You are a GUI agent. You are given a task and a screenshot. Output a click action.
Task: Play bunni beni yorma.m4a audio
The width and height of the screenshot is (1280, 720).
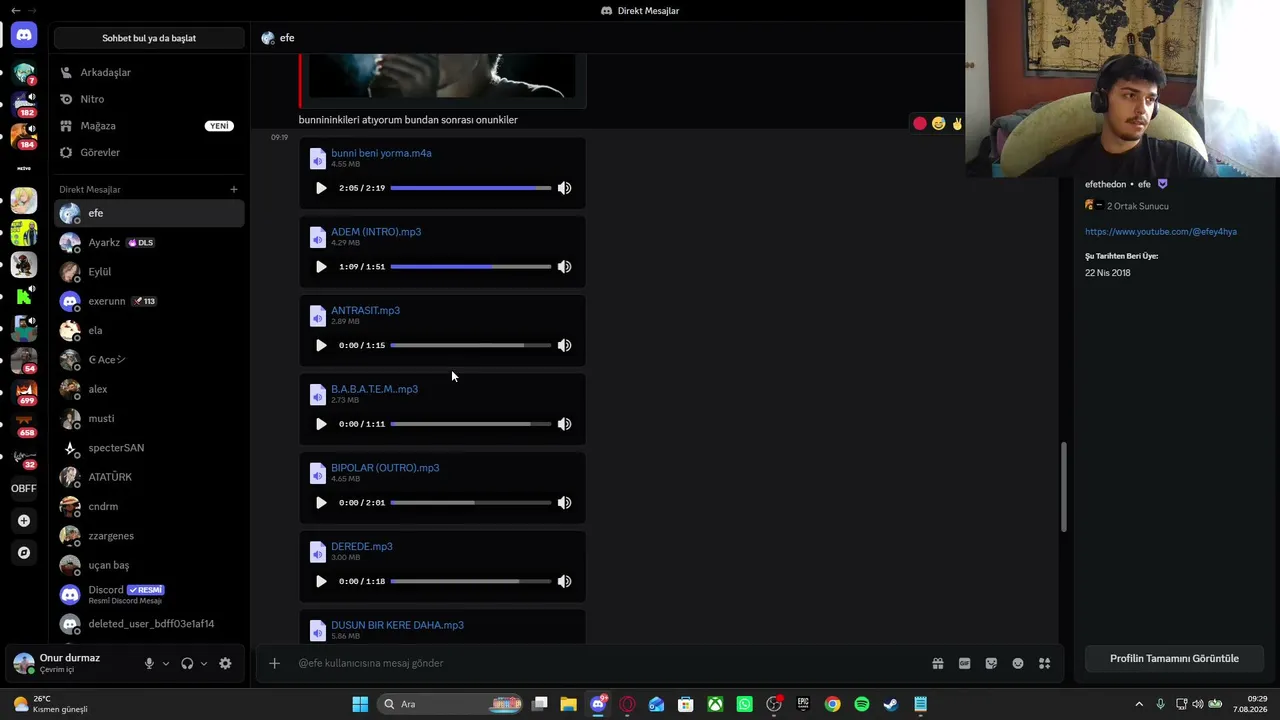tap(321, 188)
